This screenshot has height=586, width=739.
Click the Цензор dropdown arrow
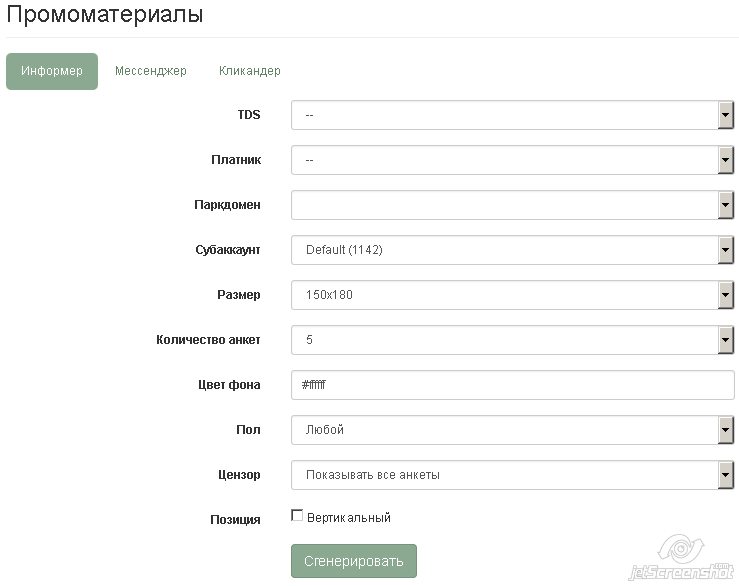click(x=726, y=475)
